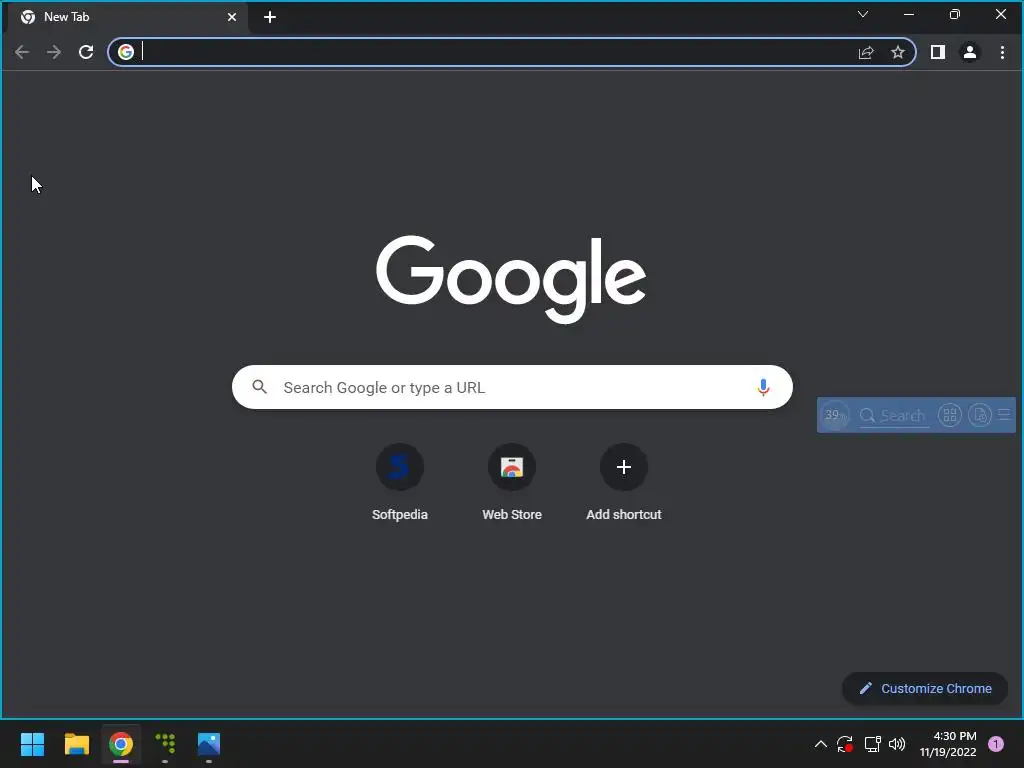Open File Explorer from the taskbar
This screenshot has width=1024, height=768.
pos(76,744)
